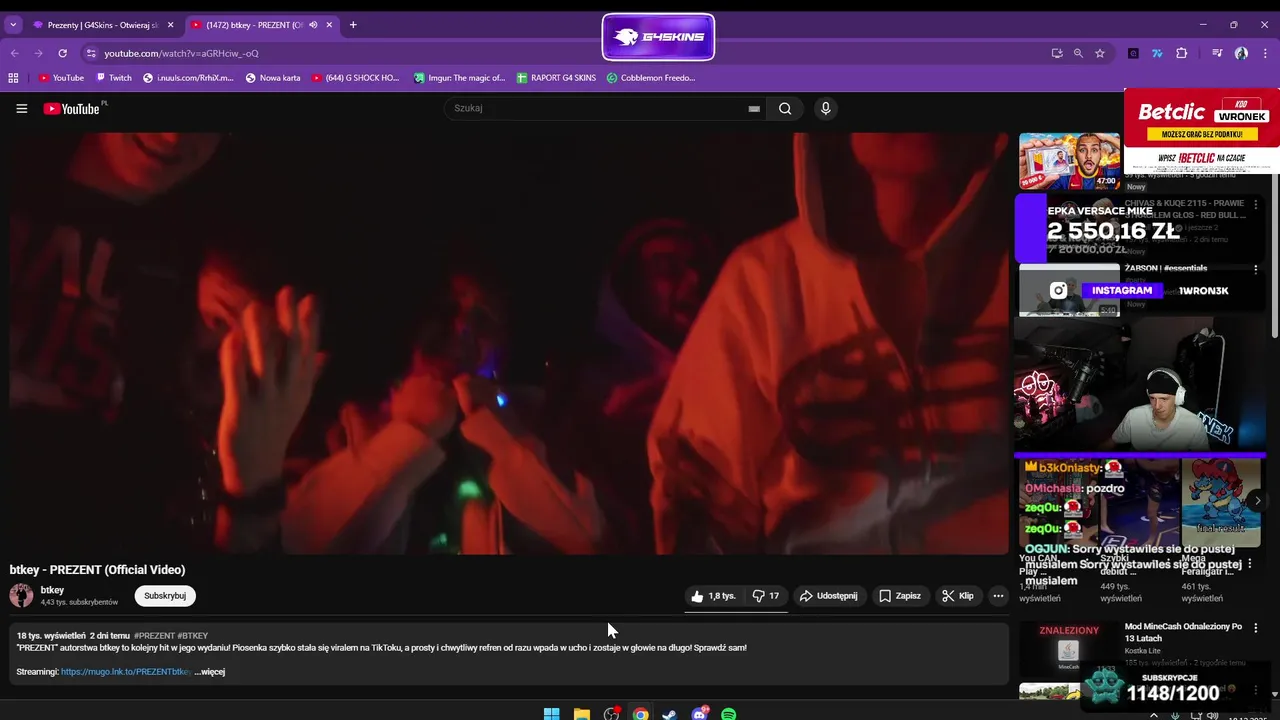Subscribe to btkey with Subskrybuj
The image size is (1280, 720).
[x=165, y=596]
